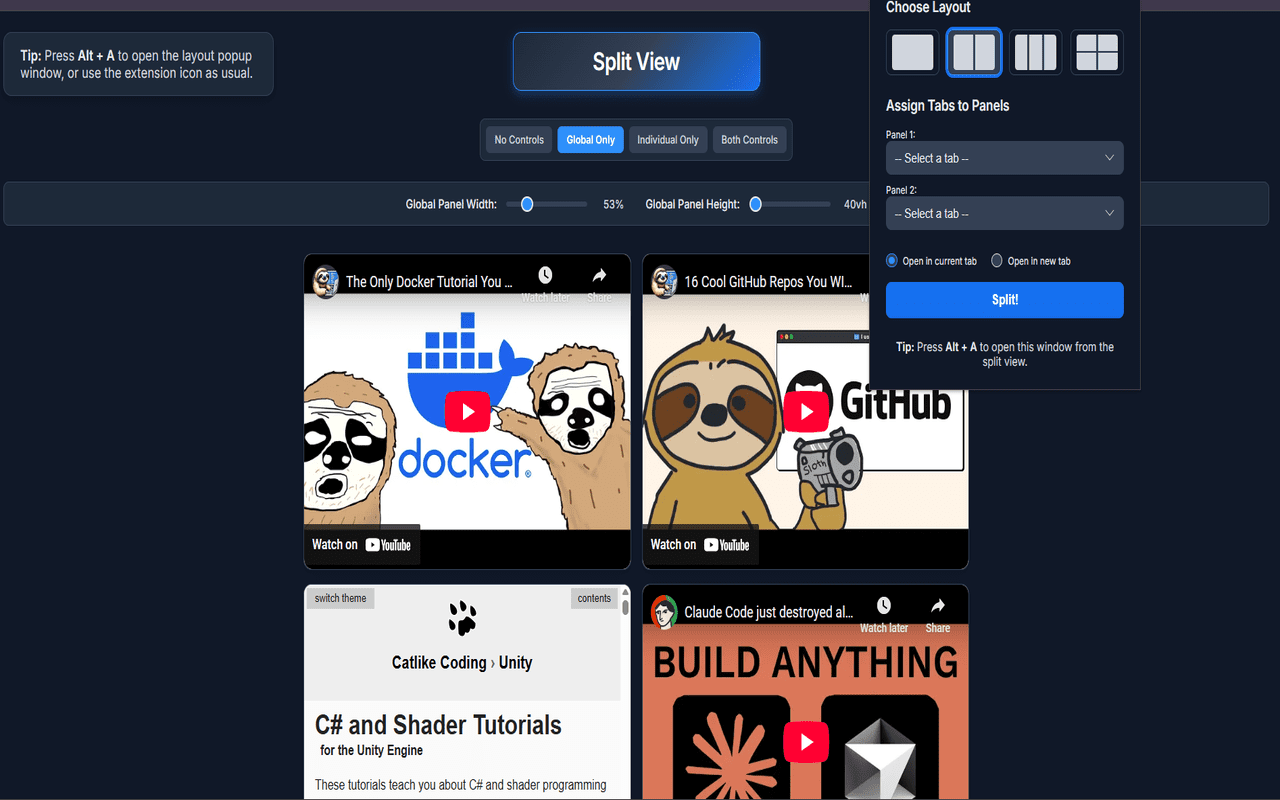Select the Open in new tab radio button
The image size is (1280, 800).
coord(997,261)
